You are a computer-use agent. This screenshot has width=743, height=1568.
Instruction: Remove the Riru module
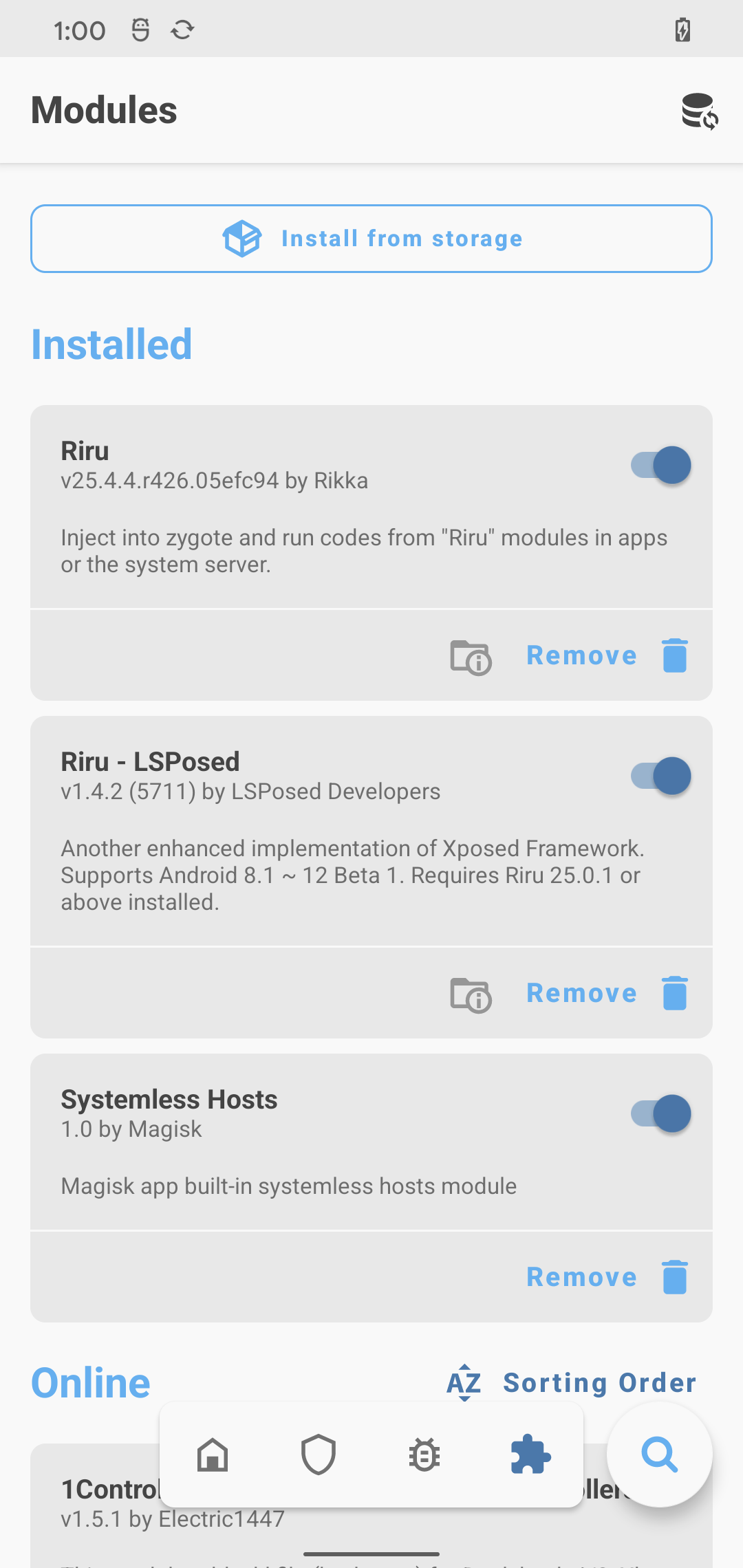581,655
